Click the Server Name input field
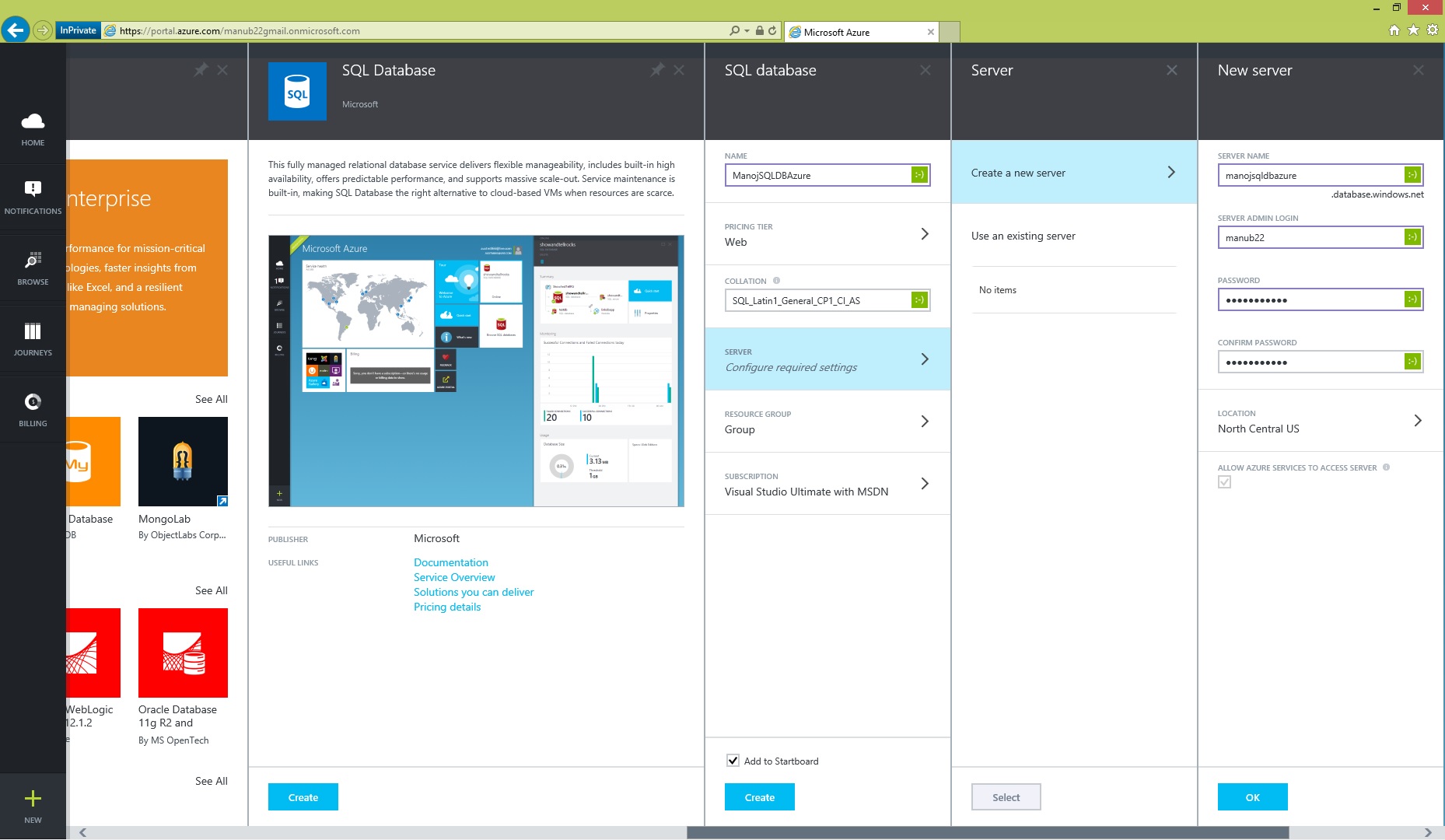 click(1312, 175)
